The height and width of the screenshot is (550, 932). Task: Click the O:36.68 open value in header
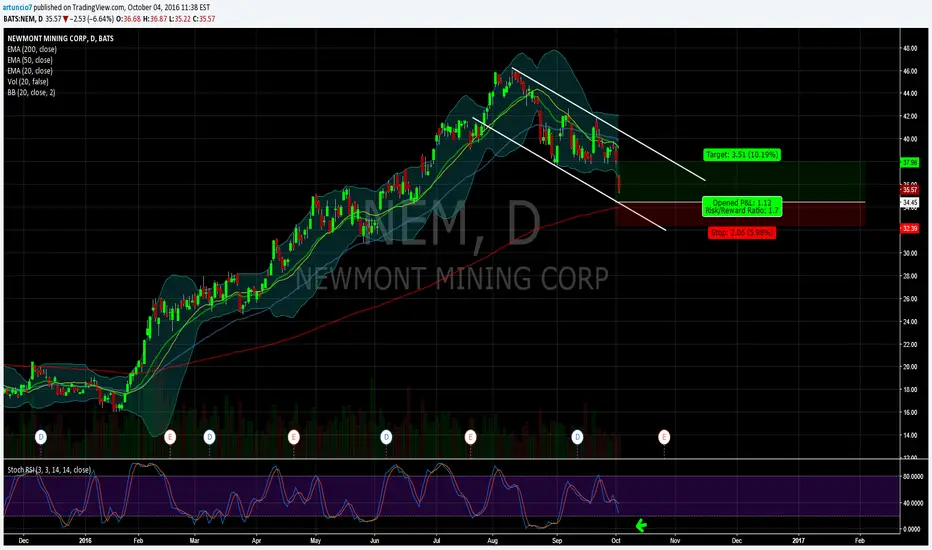pyautogui.click(x=128, y=19)
